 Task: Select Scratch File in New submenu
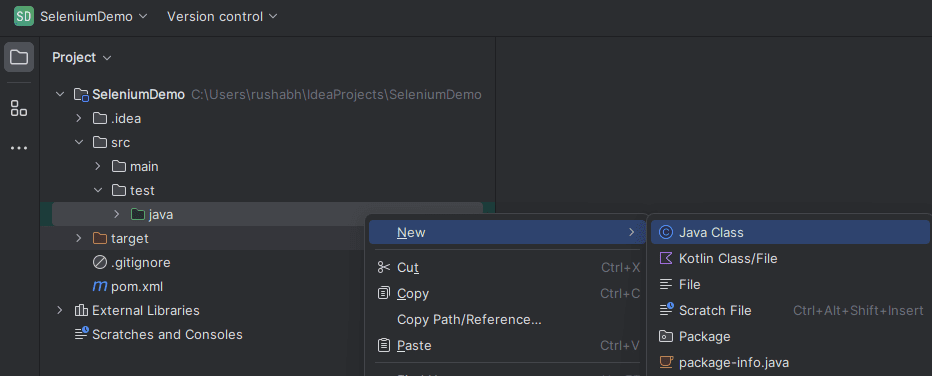pos(791,310)
